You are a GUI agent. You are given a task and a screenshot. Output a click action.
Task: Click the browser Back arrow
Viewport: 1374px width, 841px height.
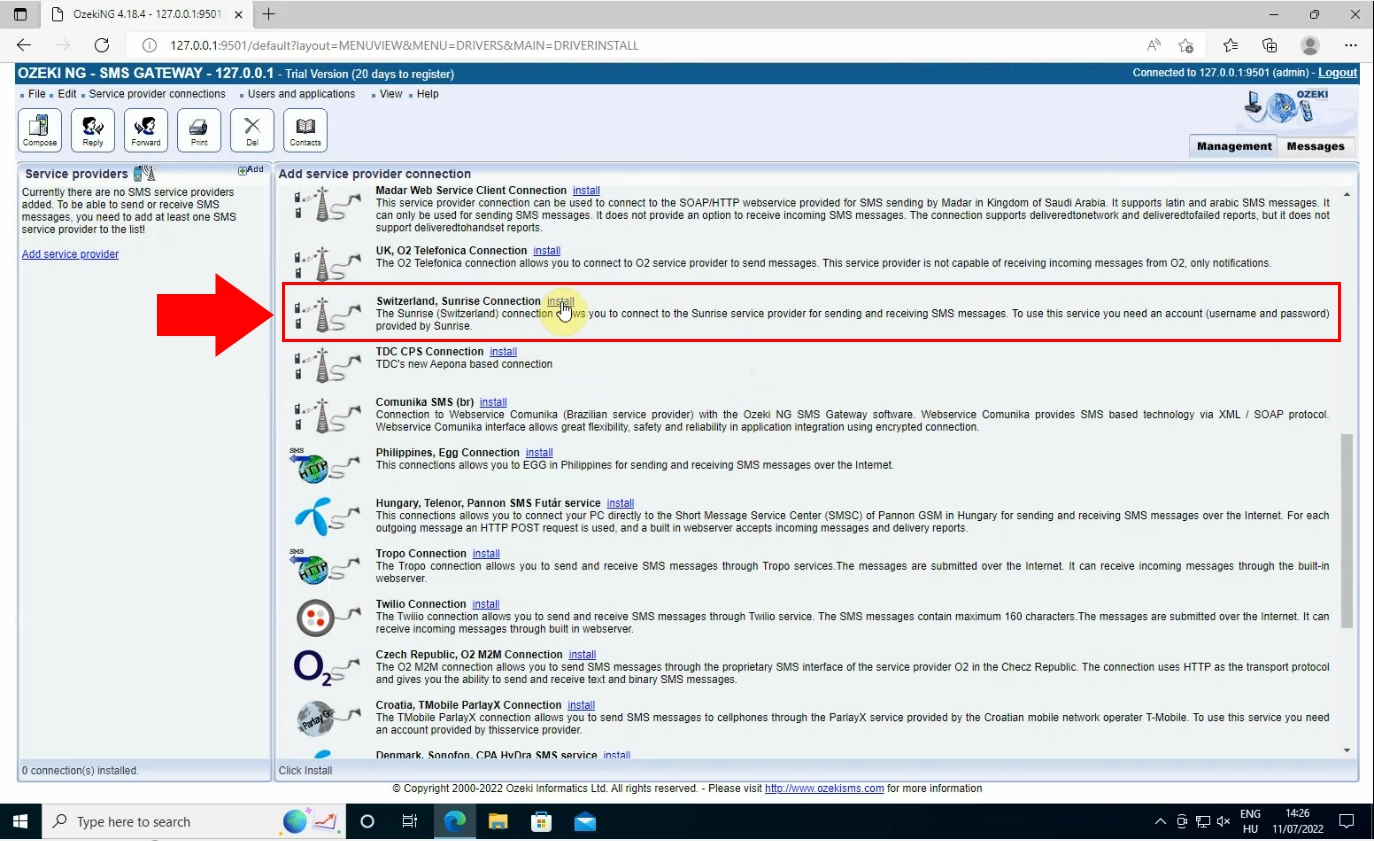24,45
